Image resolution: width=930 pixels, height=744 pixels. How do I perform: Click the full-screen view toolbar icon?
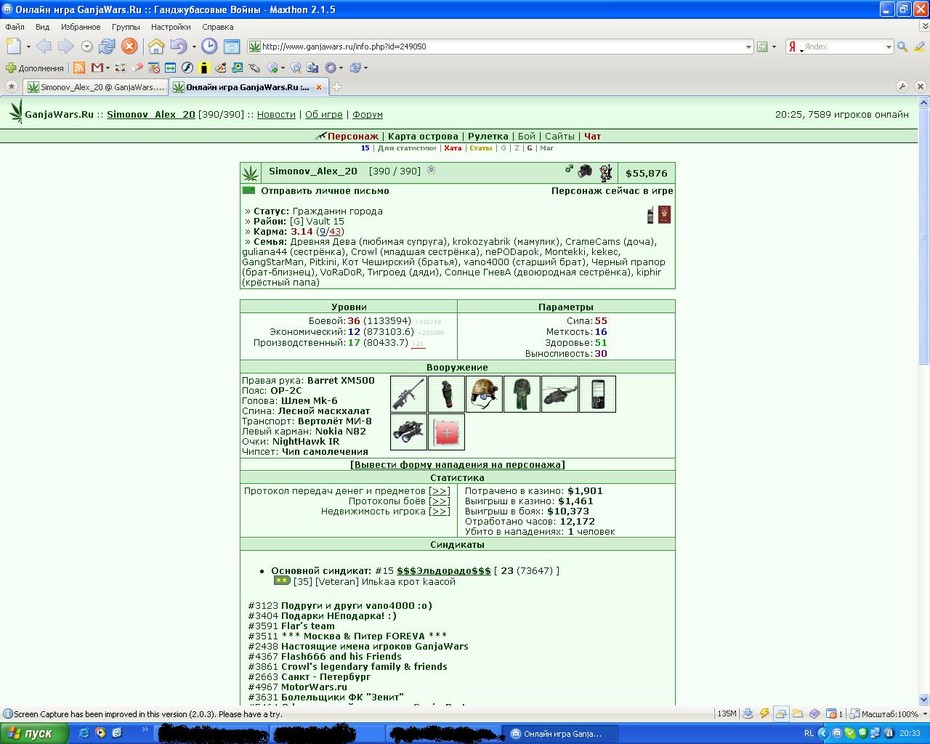coord(231,46)
